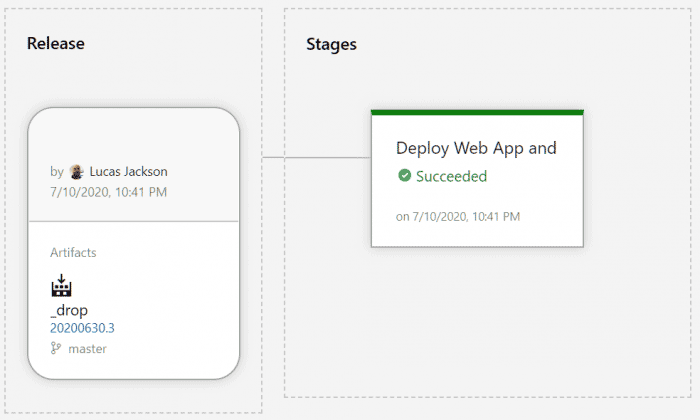
Task: Click the connector line between release and stage
Action: (317, 157)
